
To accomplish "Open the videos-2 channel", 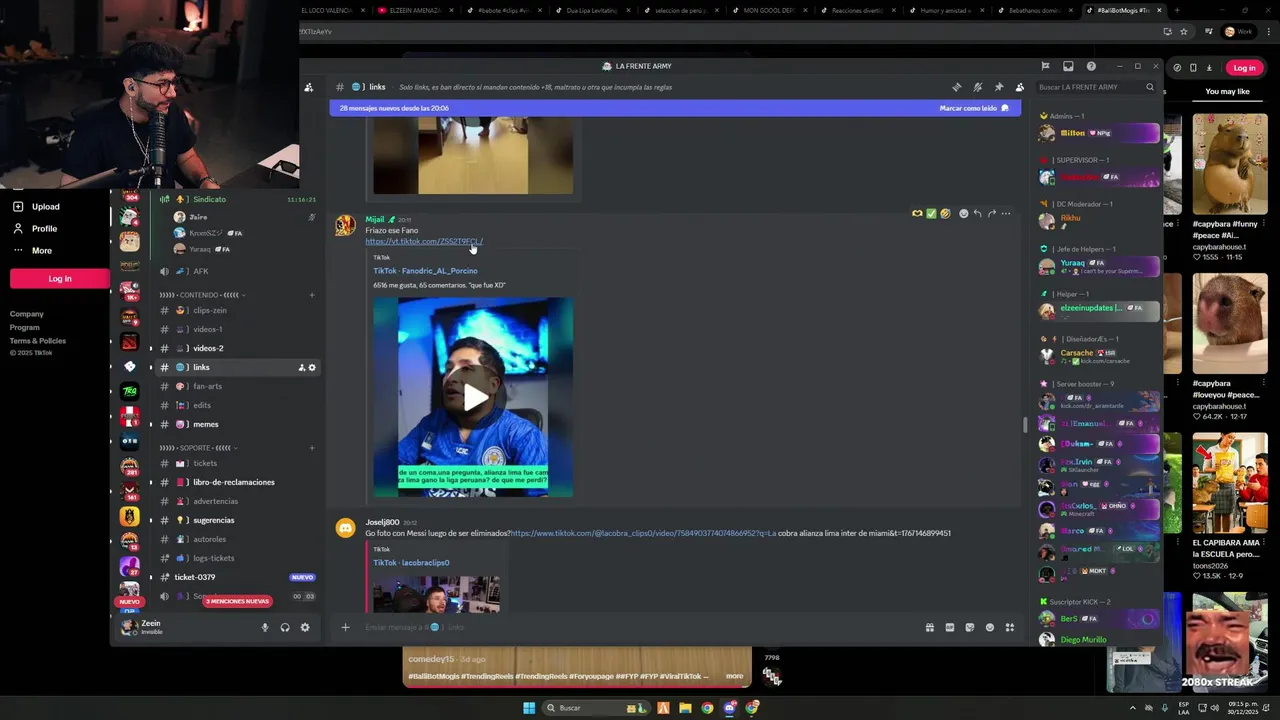I will pyautogui.click(x=237, y=348).
